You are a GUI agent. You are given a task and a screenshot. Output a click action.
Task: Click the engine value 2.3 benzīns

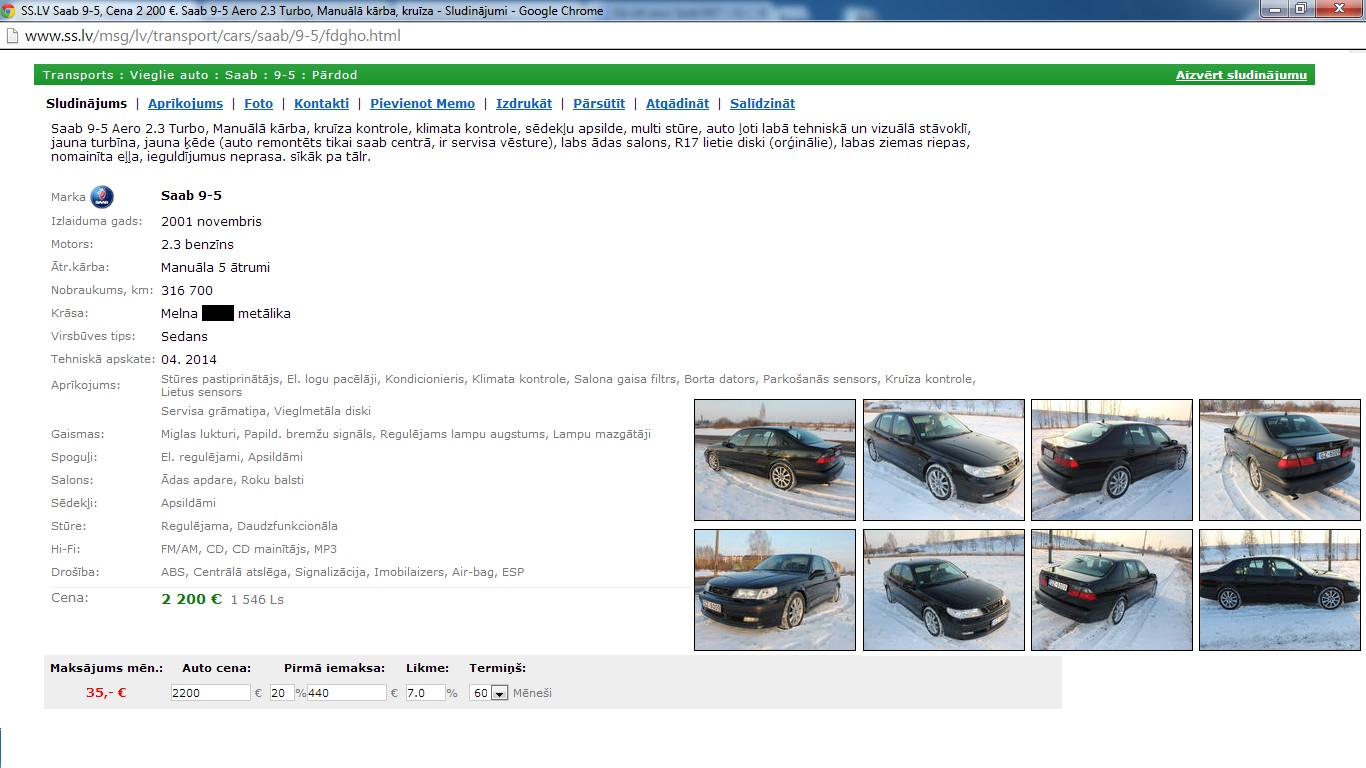pos(197,244)
